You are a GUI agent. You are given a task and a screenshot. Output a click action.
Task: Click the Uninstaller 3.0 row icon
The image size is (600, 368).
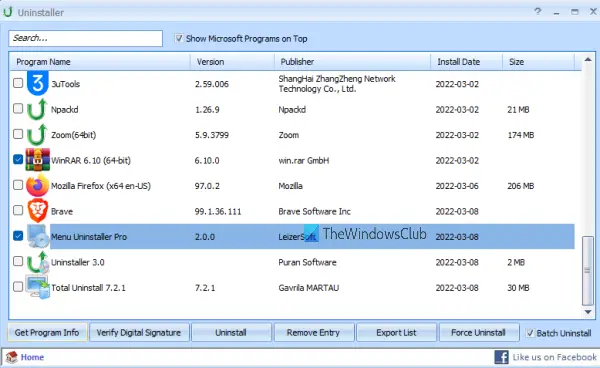click(38, 262)
